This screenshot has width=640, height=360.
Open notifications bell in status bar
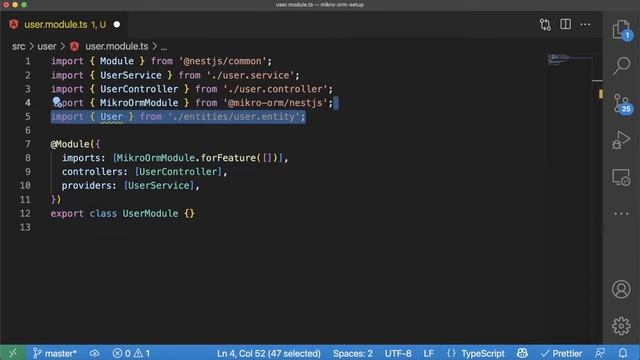(622, 353)
